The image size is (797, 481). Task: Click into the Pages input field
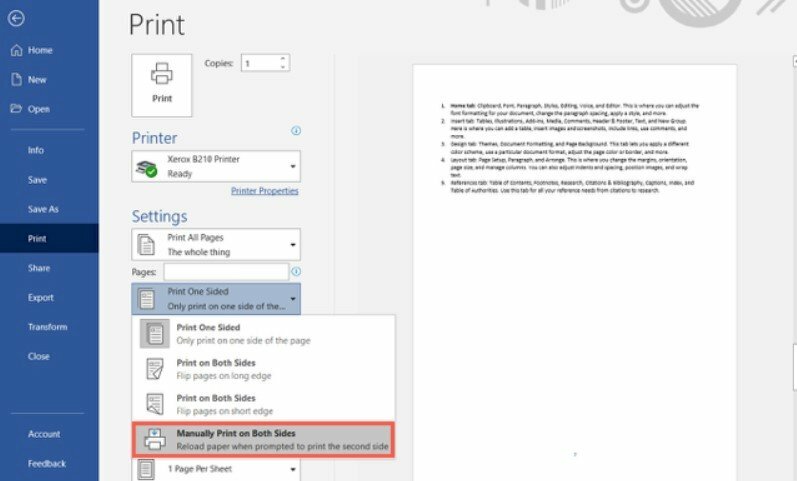[226, 272]
